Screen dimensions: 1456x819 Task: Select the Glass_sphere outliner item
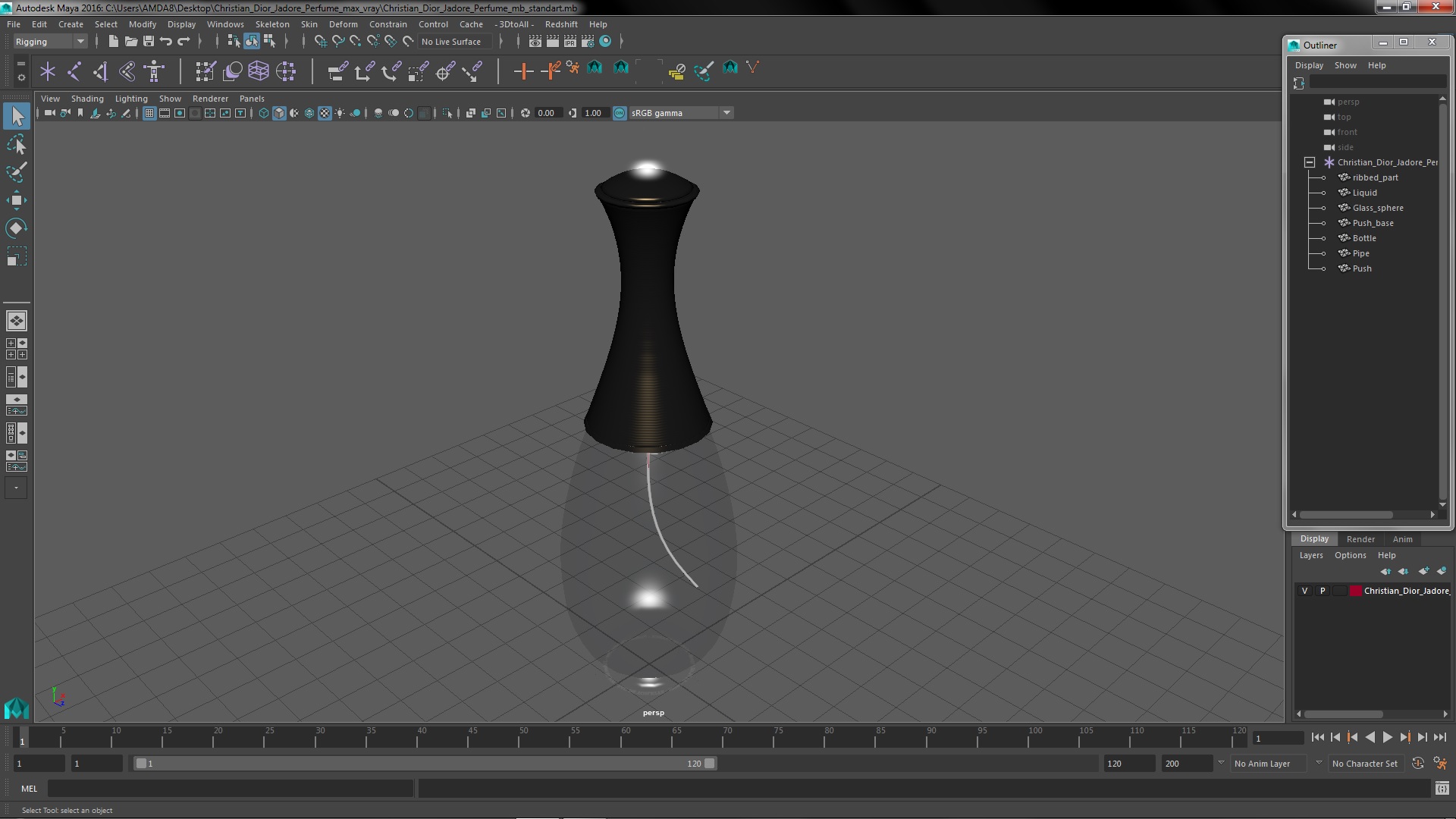1377,208
